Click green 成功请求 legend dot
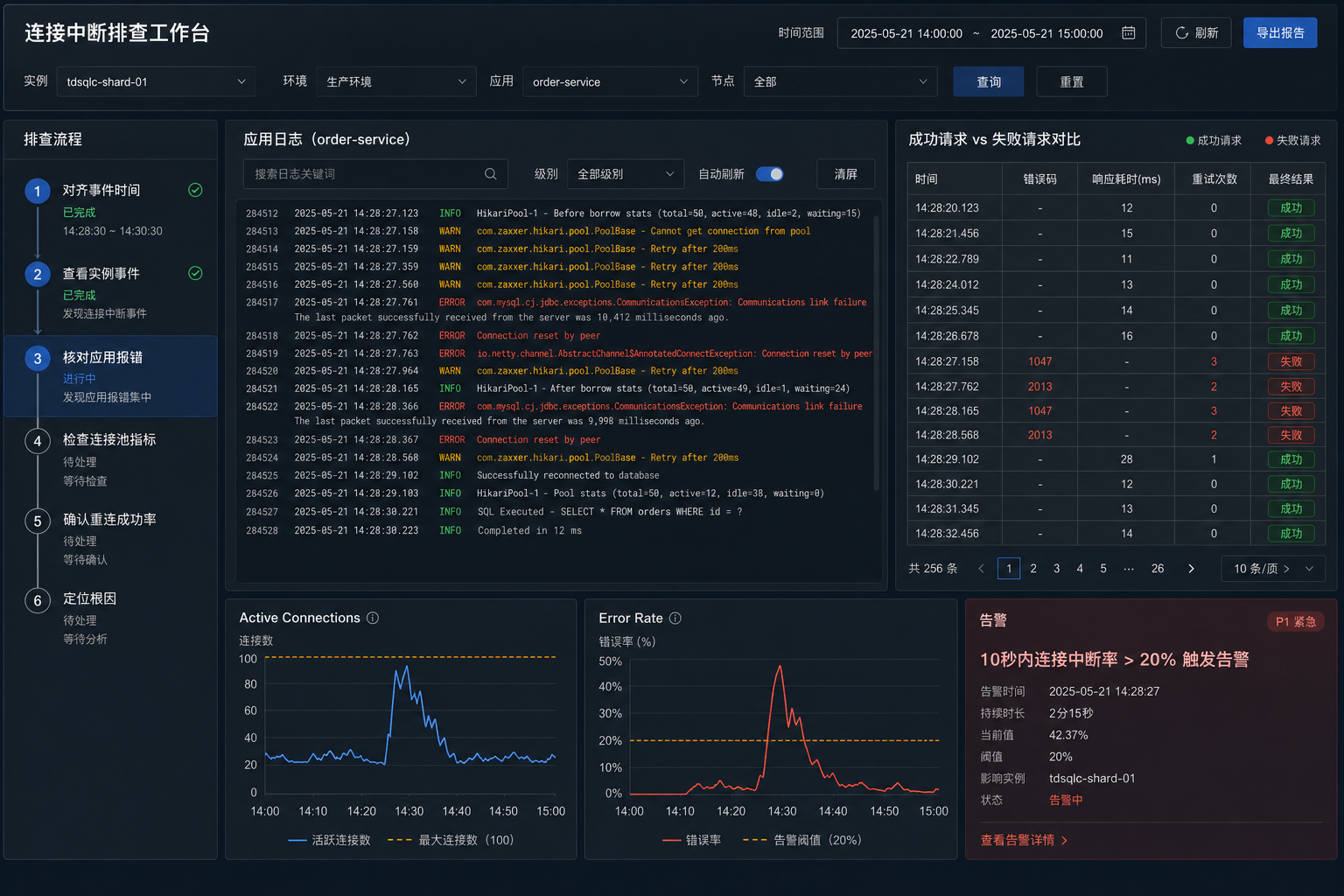 [1190, 140]
